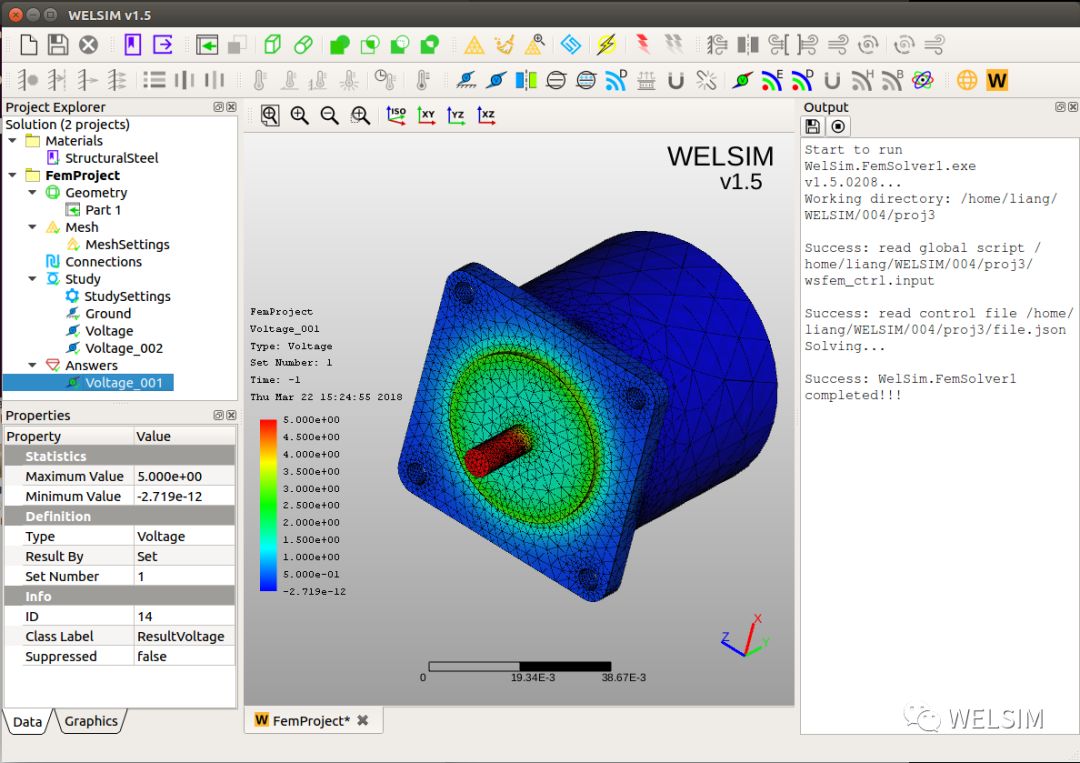The width and height of the screenshot is (1080, 763).
Task: Save output log with Output panel disk button
Action: [x=813, y=127]
